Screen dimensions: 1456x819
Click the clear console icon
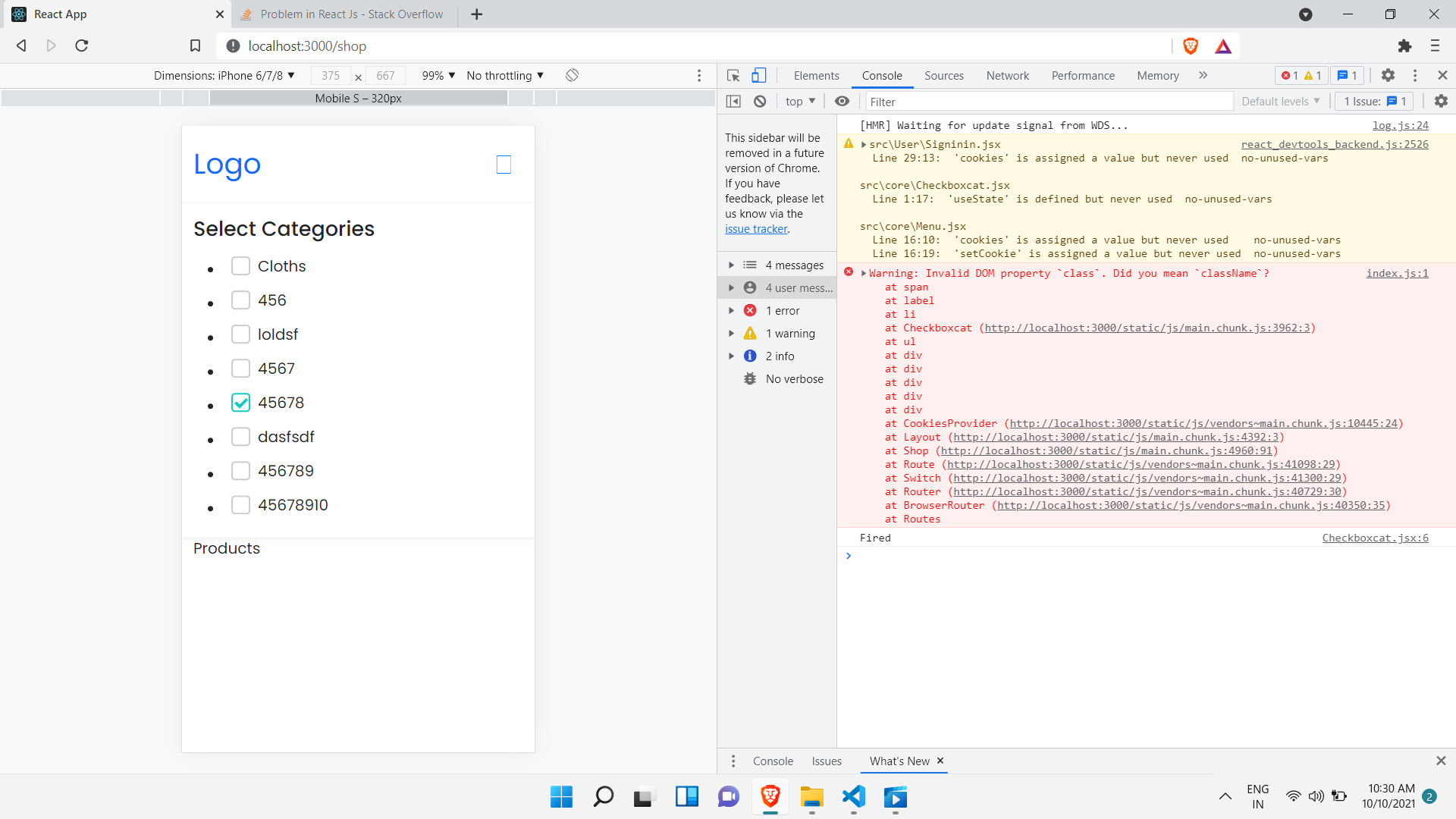click(759, 101)
